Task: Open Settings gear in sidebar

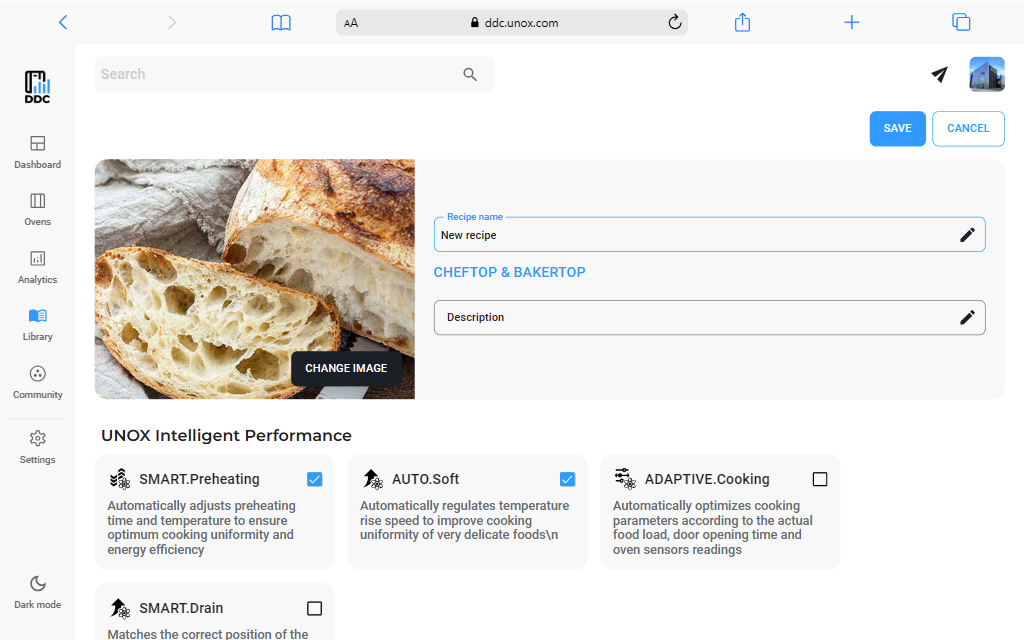Action: 37,439
